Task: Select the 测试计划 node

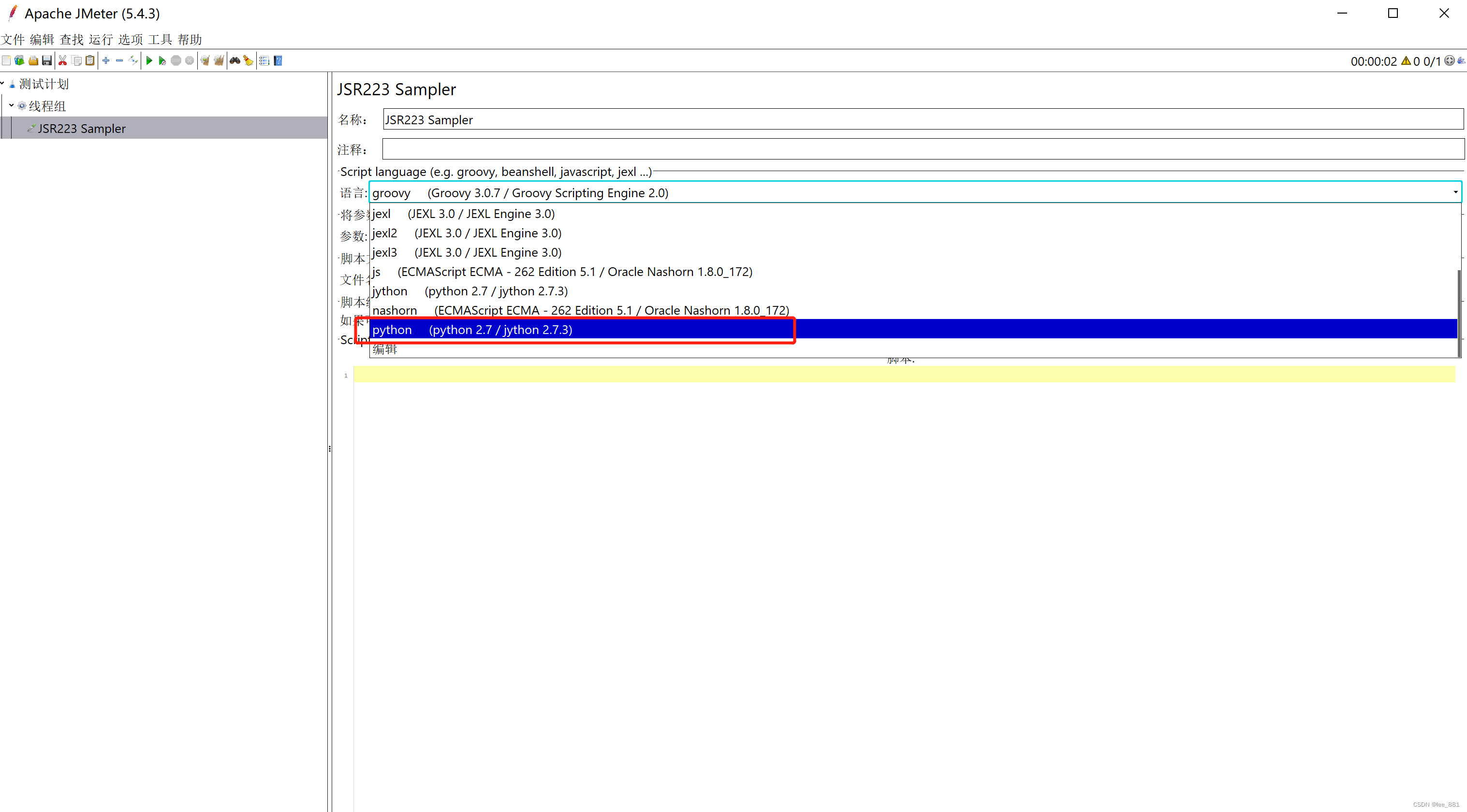Action: click(x=44, y=84)
